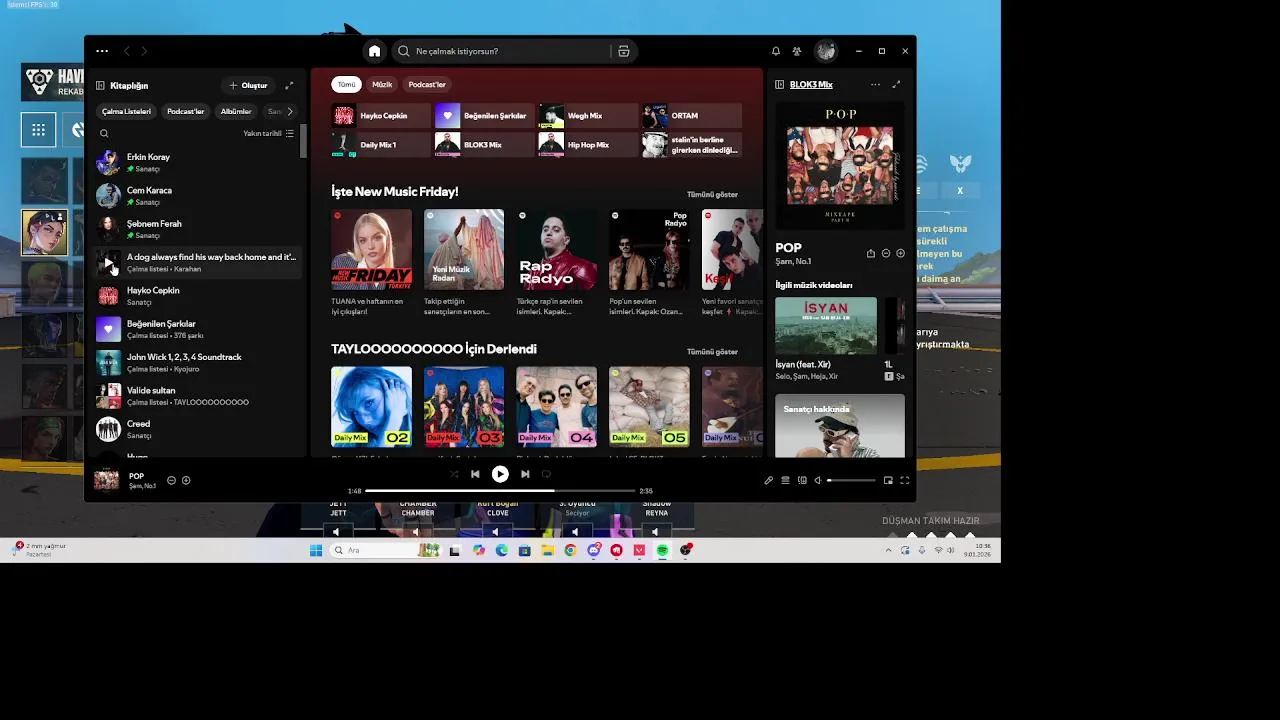Show more library filter chips with arrow
Viewport: 1280px width, 720px height.
[290, 111]
